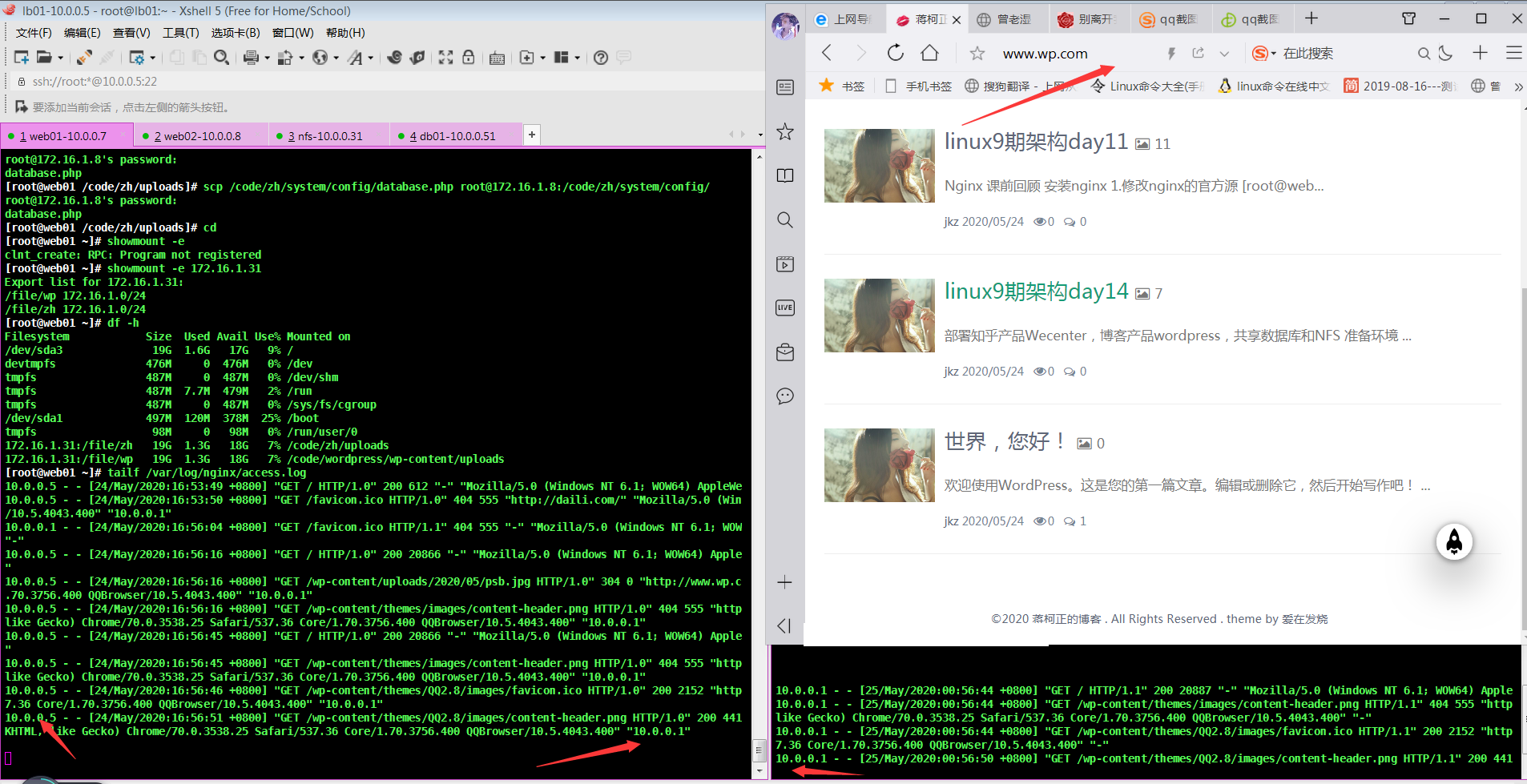Open the 手机书签 bookmark
Image resolution: width=1527 pixels, height=784 pixels.
[919, 86]
